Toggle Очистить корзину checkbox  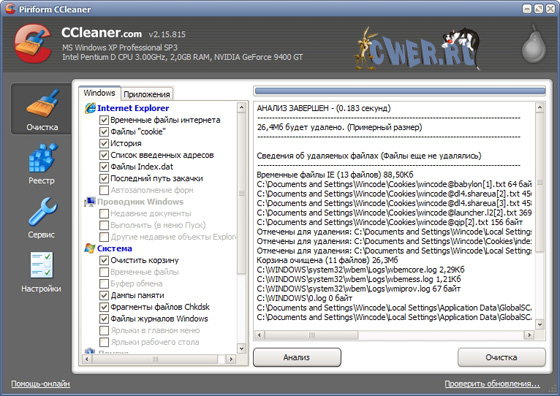tap(104, 260)
